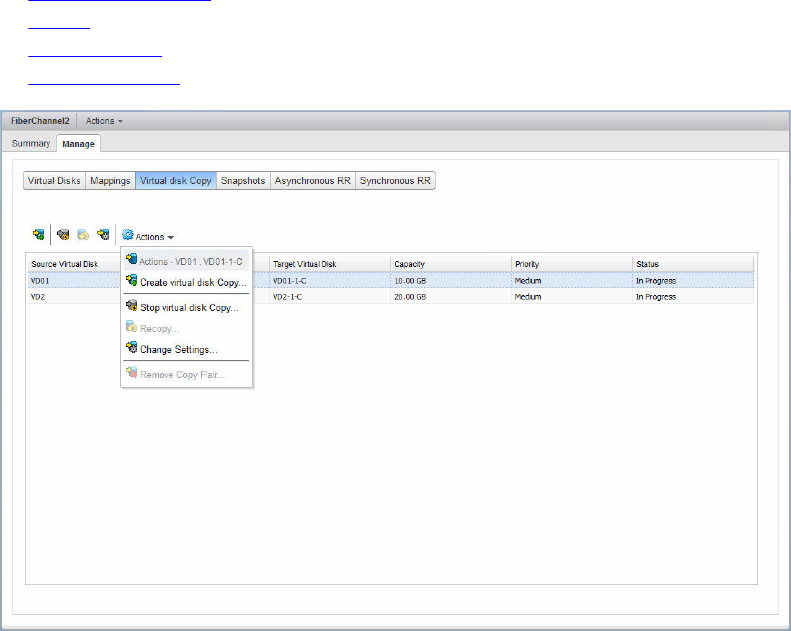Viewport: 791px width, 631px height.
Task: Click the Create virtual disk Copy menu icon
Action: coord(132,280)
